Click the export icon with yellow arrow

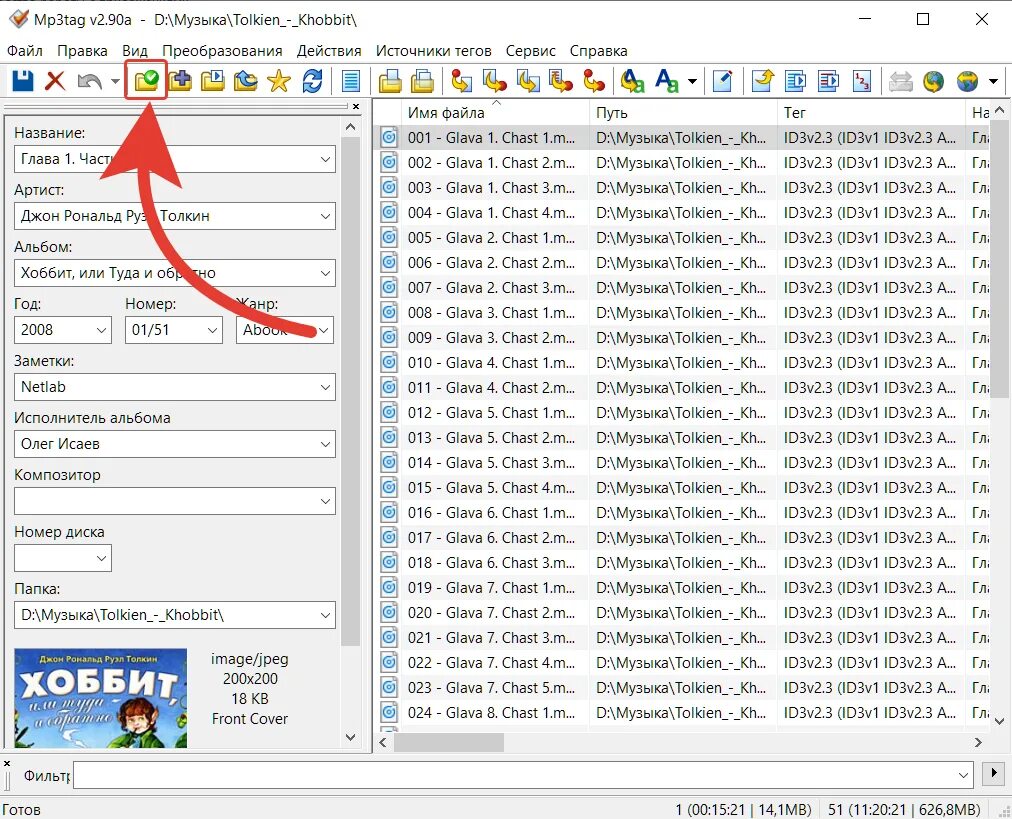click(763, 81)
